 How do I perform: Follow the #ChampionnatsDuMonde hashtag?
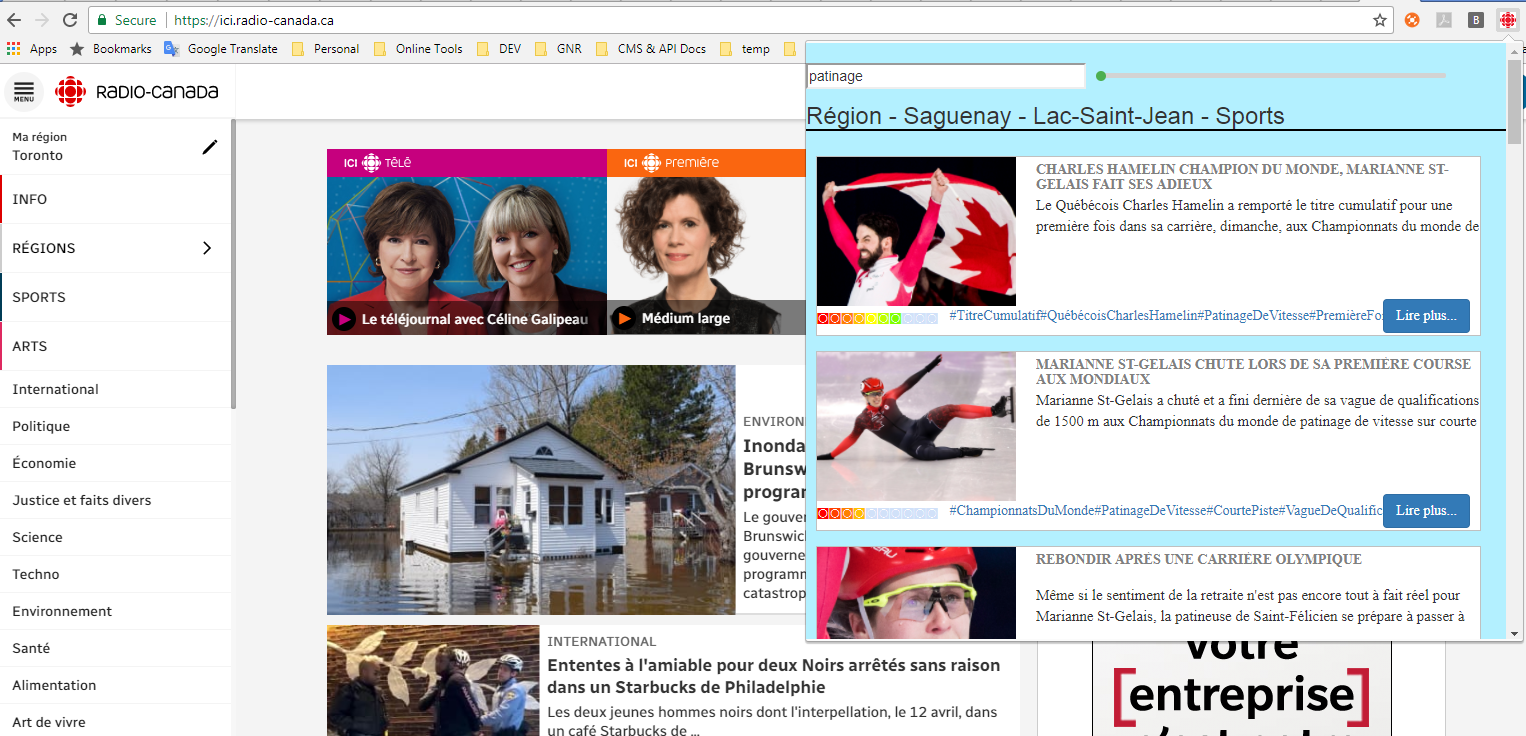1021,511
